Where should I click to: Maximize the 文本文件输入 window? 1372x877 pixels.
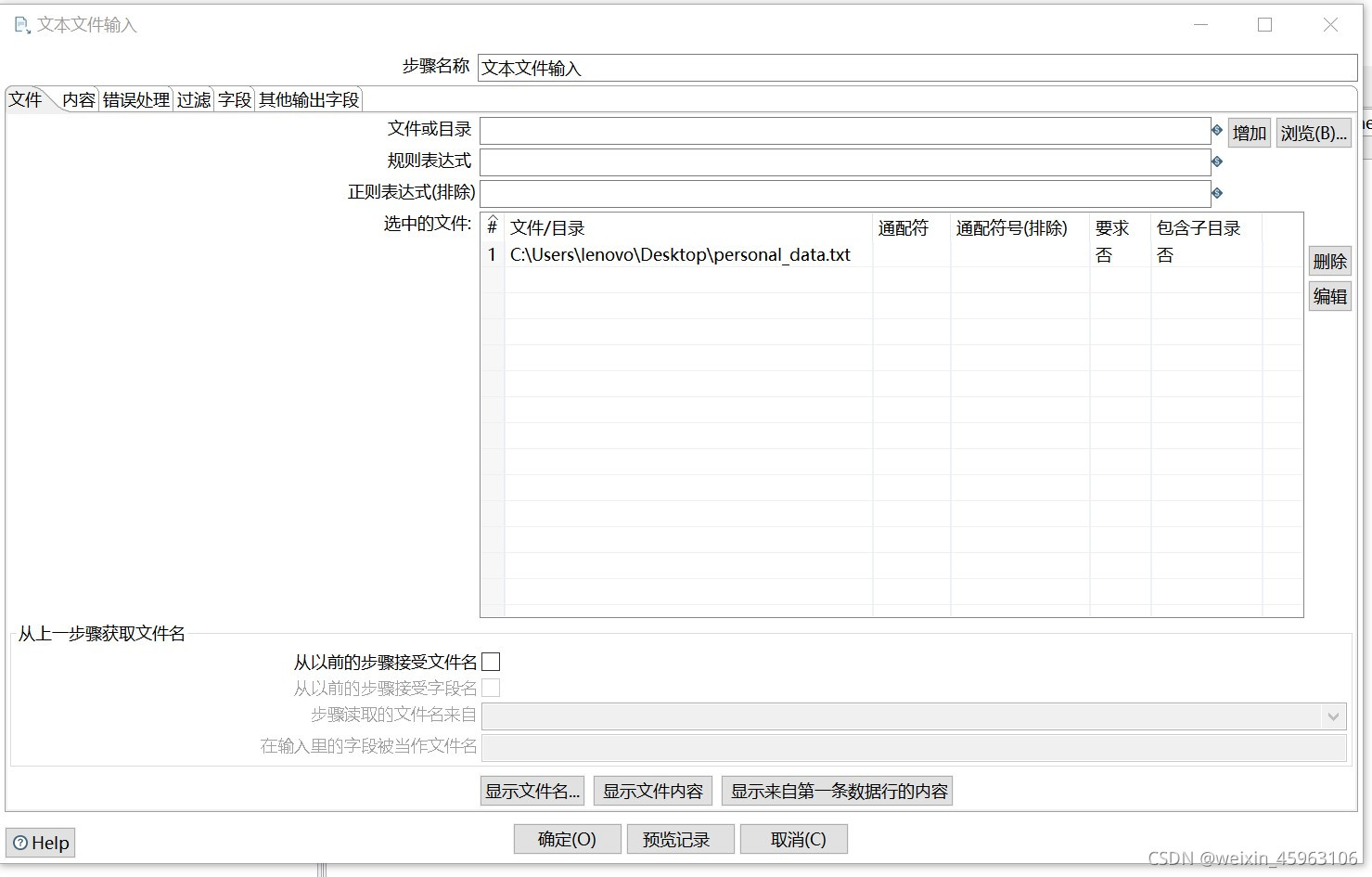pyautogui.click(x=1264, y=25)
